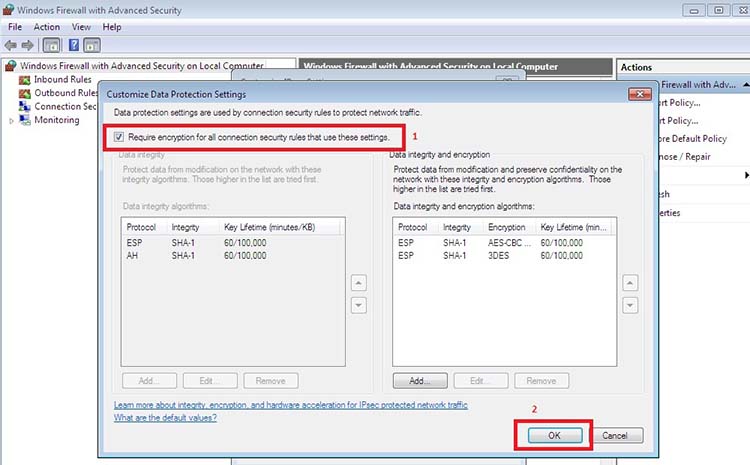Toggle the Require encryption checkbox

coord(120,136)
